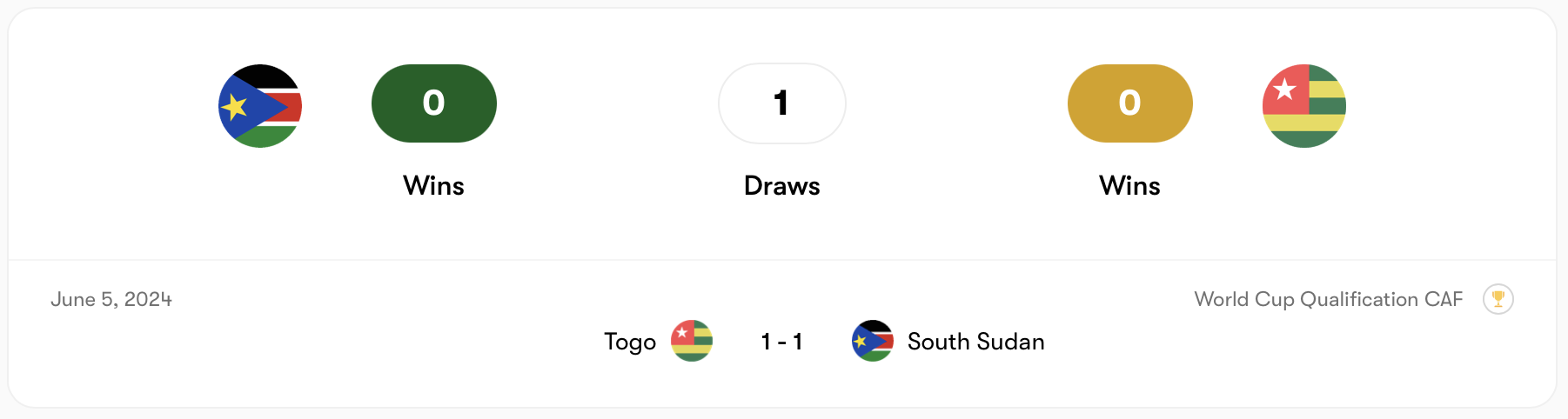Viewport: 1568px width, 419px height.
Task: Open the South Sudan team name link
Action: (x=975, y=342)
